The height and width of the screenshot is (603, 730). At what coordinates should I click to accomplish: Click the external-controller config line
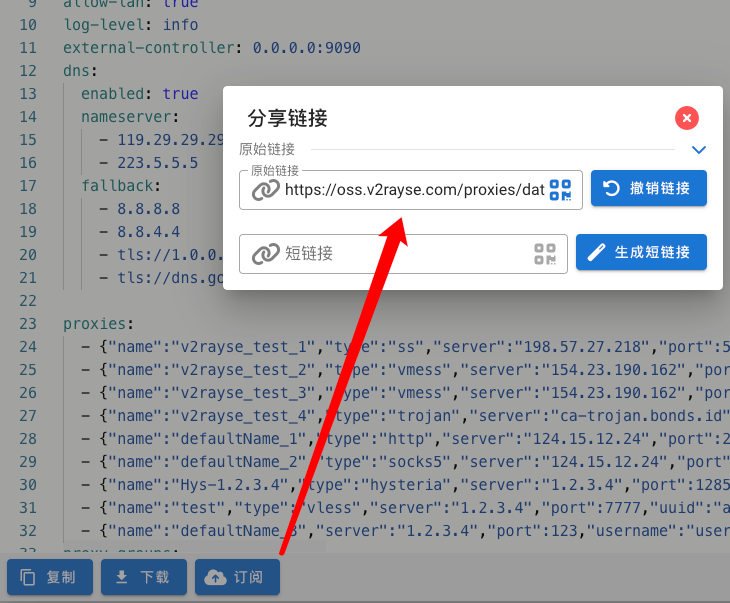[211, 48]
